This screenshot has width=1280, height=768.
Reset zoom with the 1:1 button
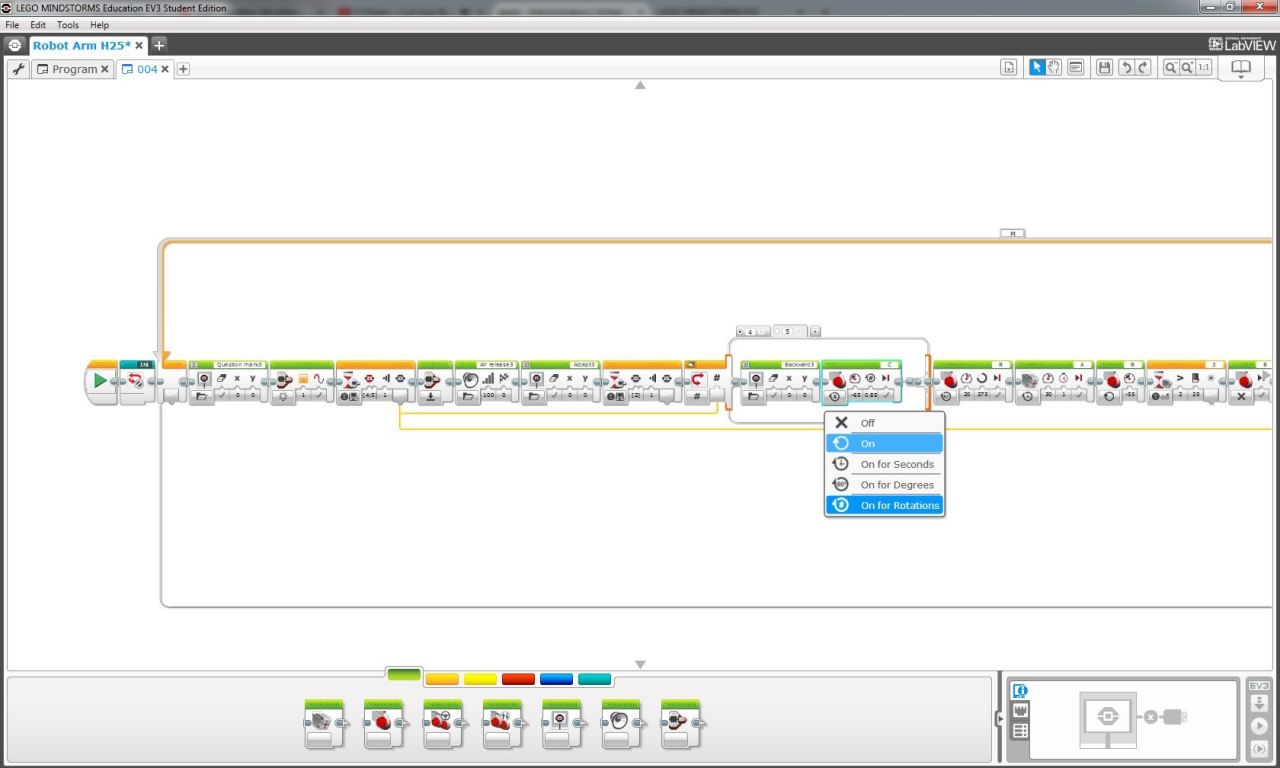click(1203, 68)
